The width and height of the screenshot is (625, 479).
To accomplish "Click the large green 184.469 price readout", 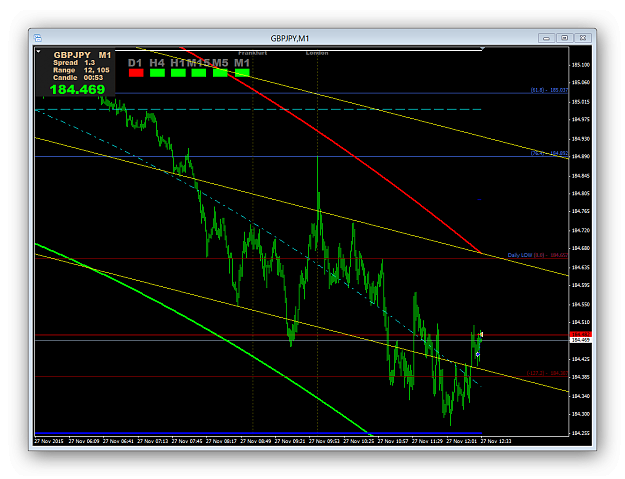I will click(77, 89).
